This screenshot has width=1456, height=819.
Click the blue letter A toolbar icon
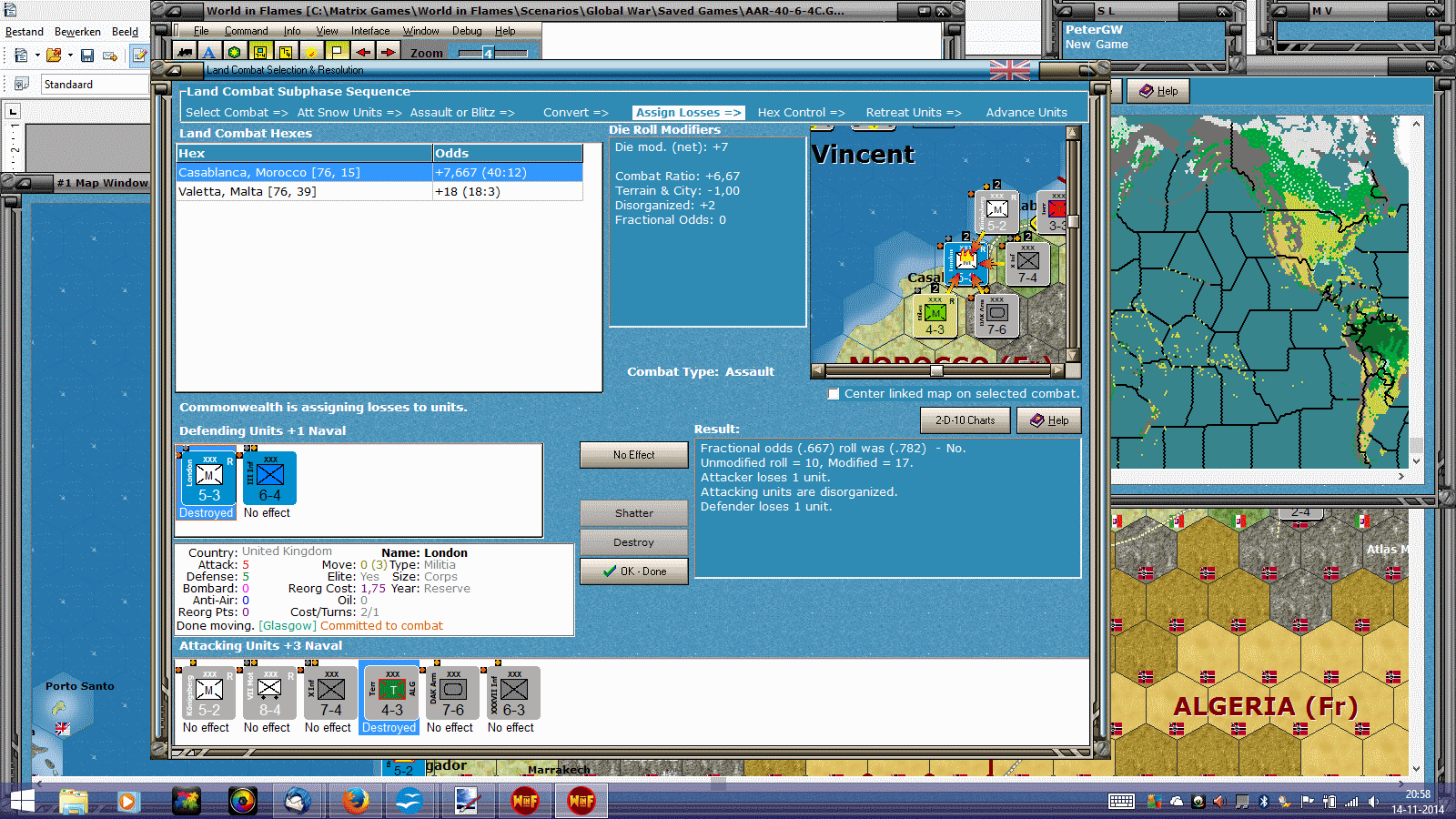209,53
